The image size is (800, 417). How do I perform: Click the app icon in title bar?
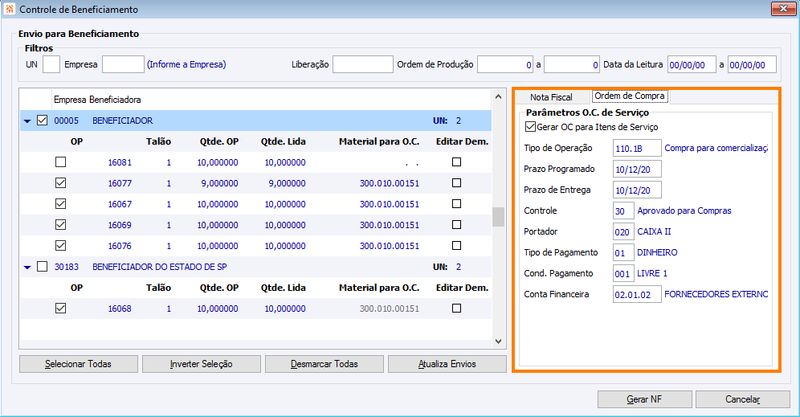click(x=9, y=9)
